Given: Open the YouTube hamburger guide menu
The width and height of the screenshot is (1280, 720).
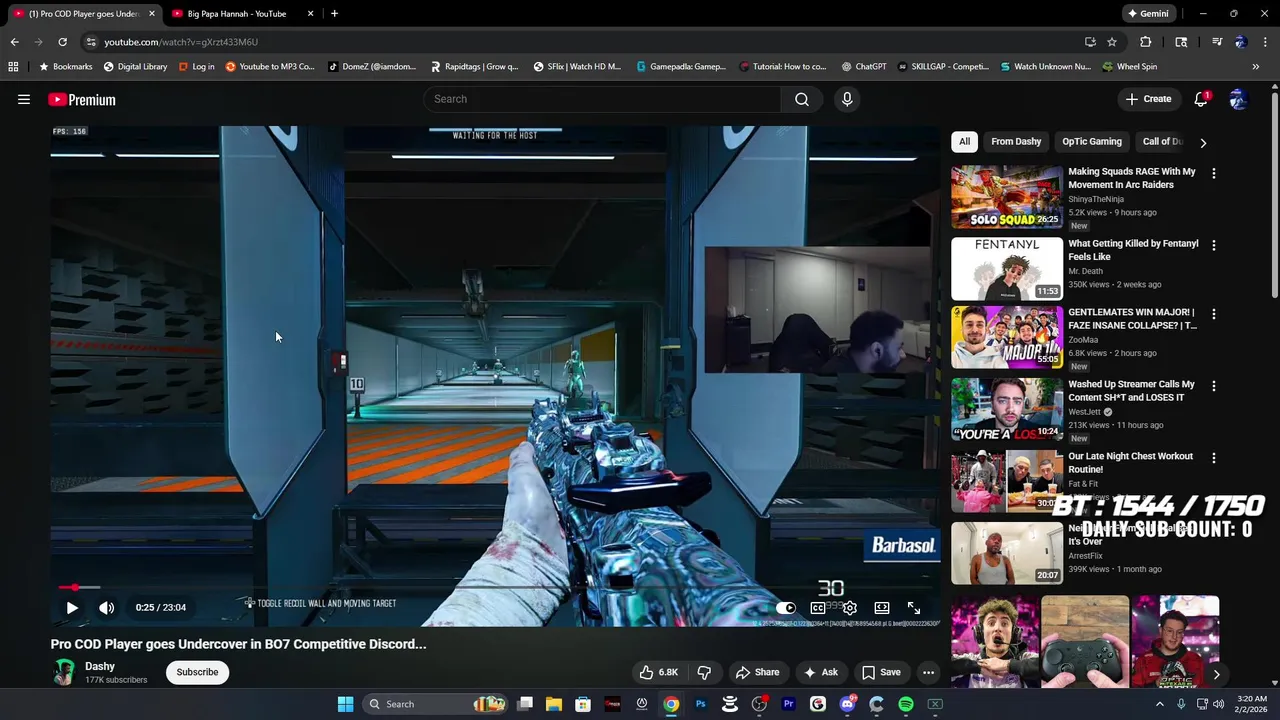Looking at the screenshot, I should pos(24,99).
